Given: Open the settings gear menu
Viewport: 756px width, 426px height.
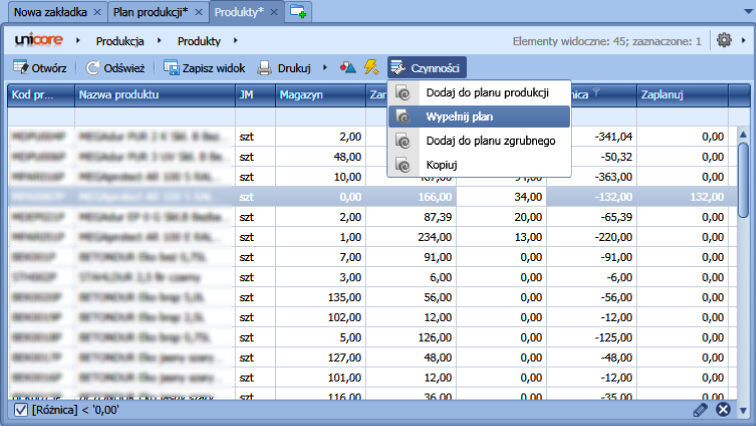Looking at the screenshot, I should point(724,41).
